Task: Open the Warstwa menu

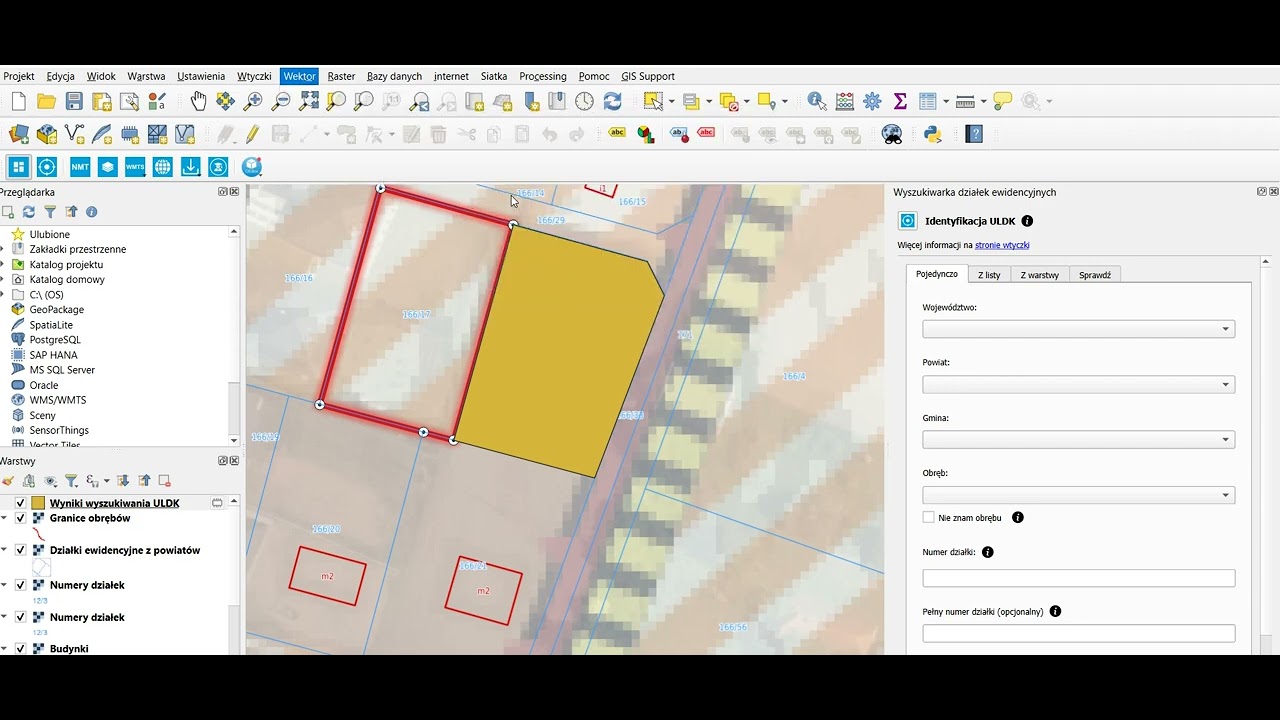Action: (146, 76)
